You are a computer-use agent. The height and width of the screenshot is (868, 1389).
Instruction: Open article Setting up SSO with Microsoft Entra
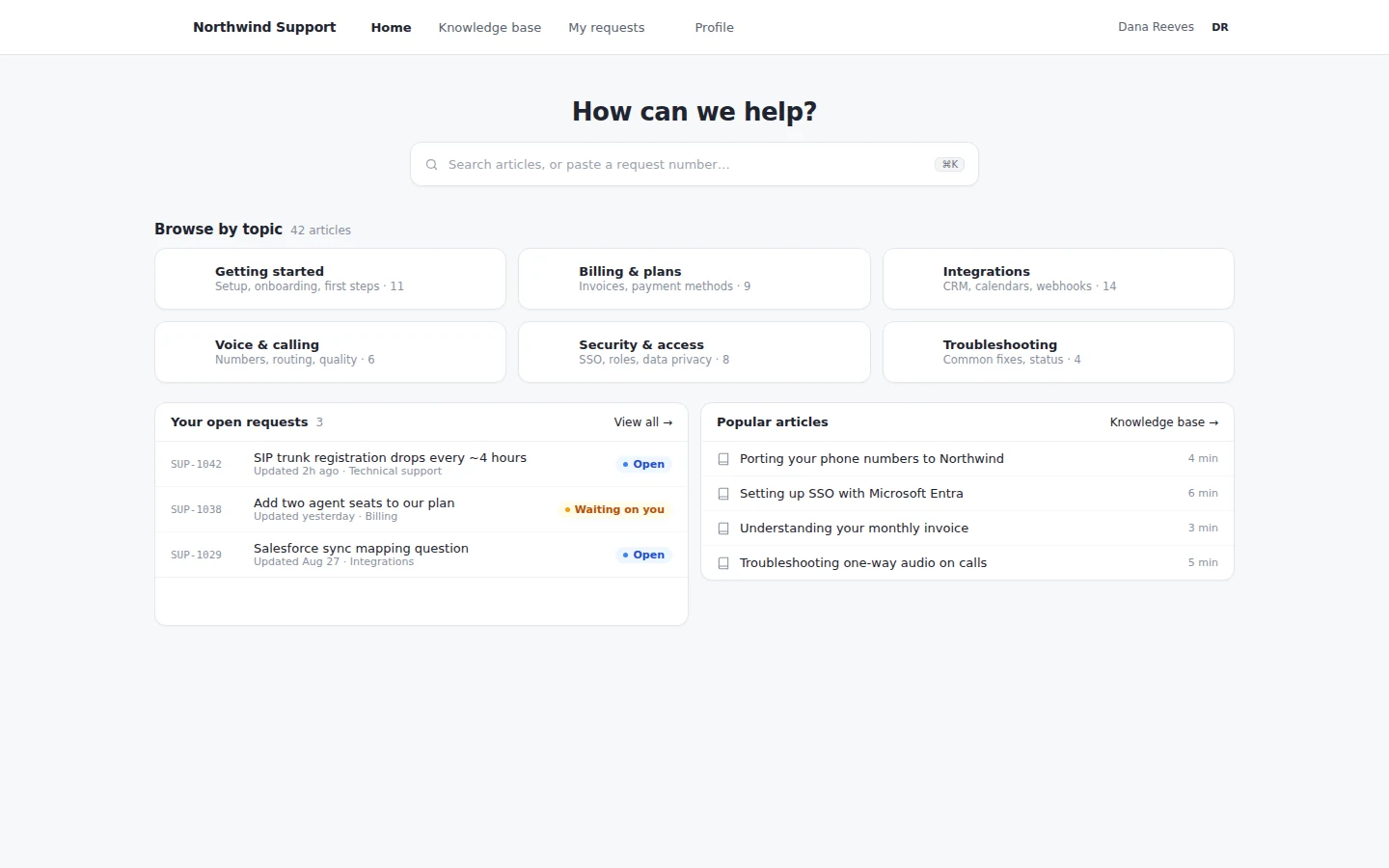pos(967,494)
